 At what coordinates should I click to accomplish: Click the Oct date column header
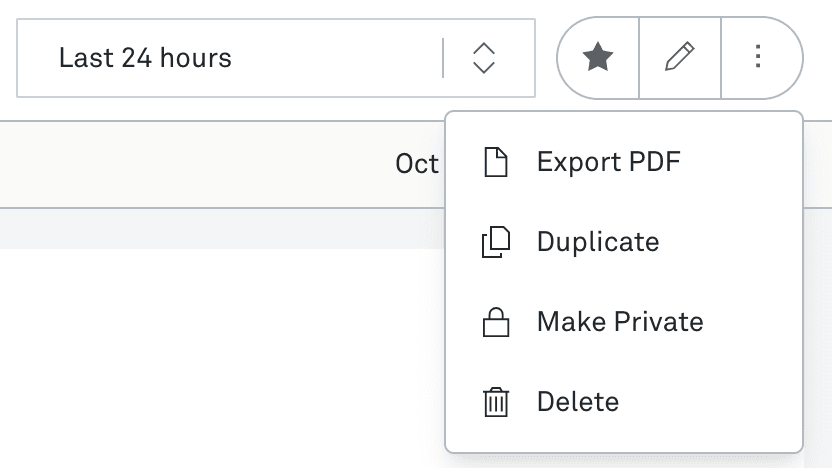[x=416, y=164]
